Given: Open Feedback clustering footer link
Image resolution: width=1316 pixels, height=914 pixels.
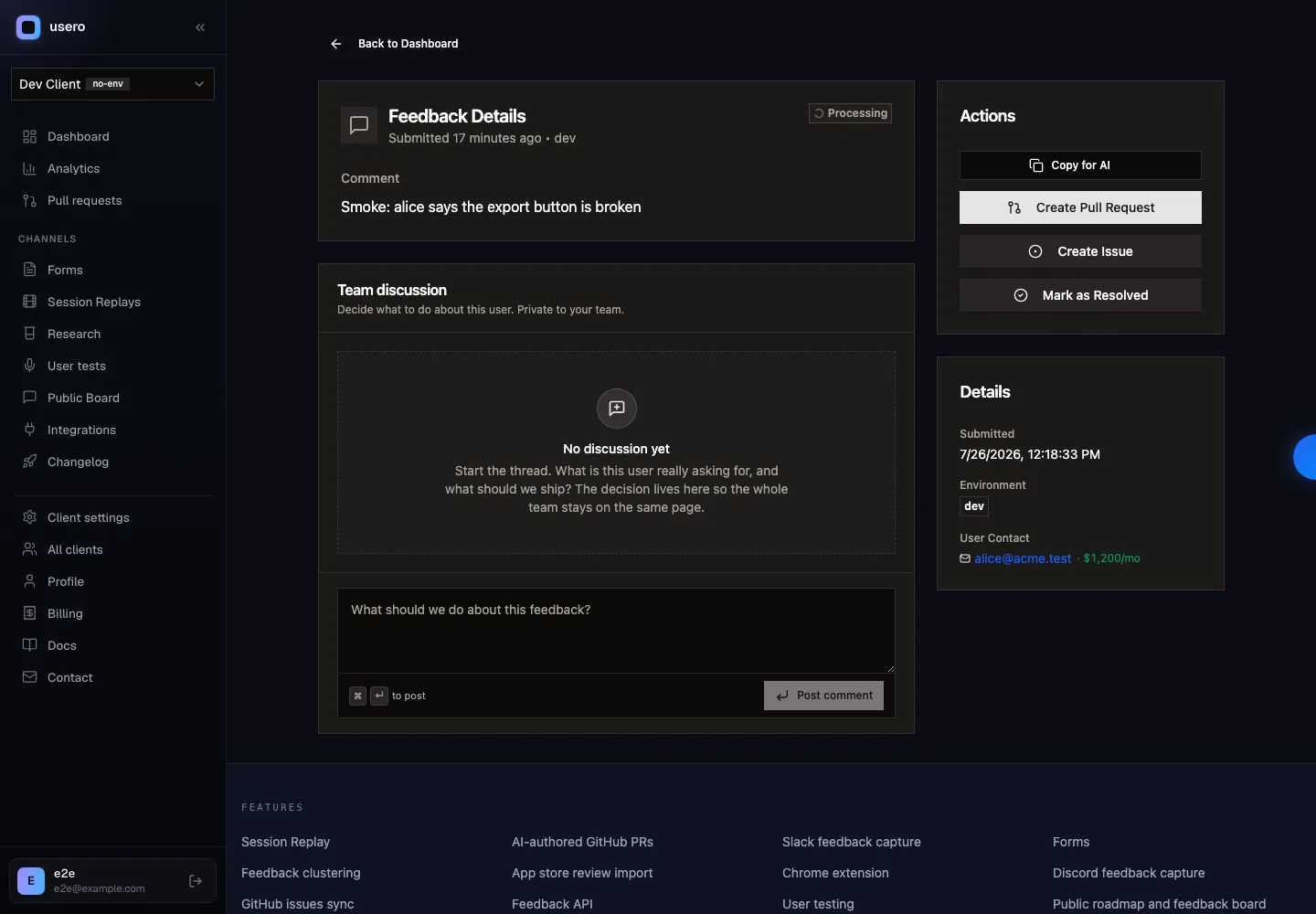Looking at the screenshot, I should click(x=301, y=873).
